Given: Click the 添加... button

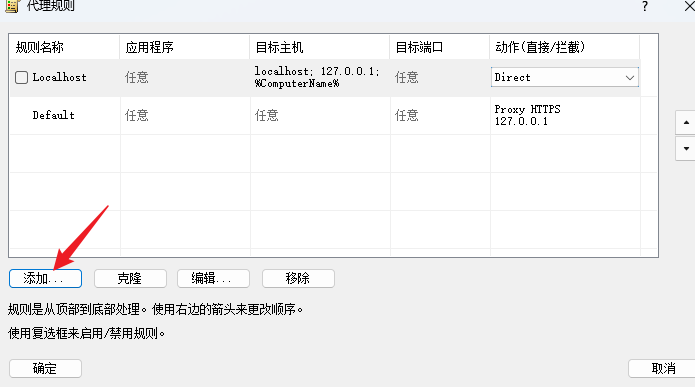Looking at the screenshot, I should pyautogui.click(x=45, y=278).
